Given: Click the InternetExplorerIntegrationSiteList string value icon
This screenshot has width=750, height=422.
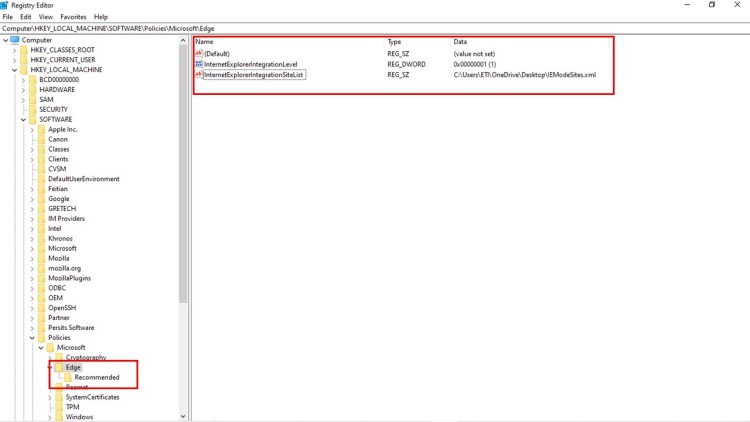Looking at the screenshot, I should coord(199,75).
